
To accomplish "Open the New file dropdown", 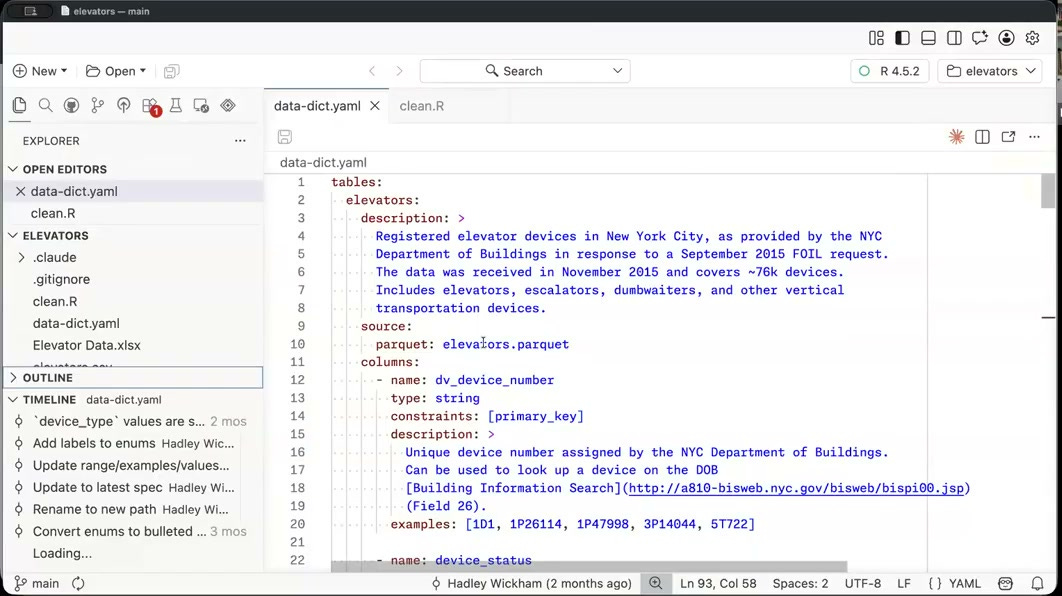I will coord(40,71).
